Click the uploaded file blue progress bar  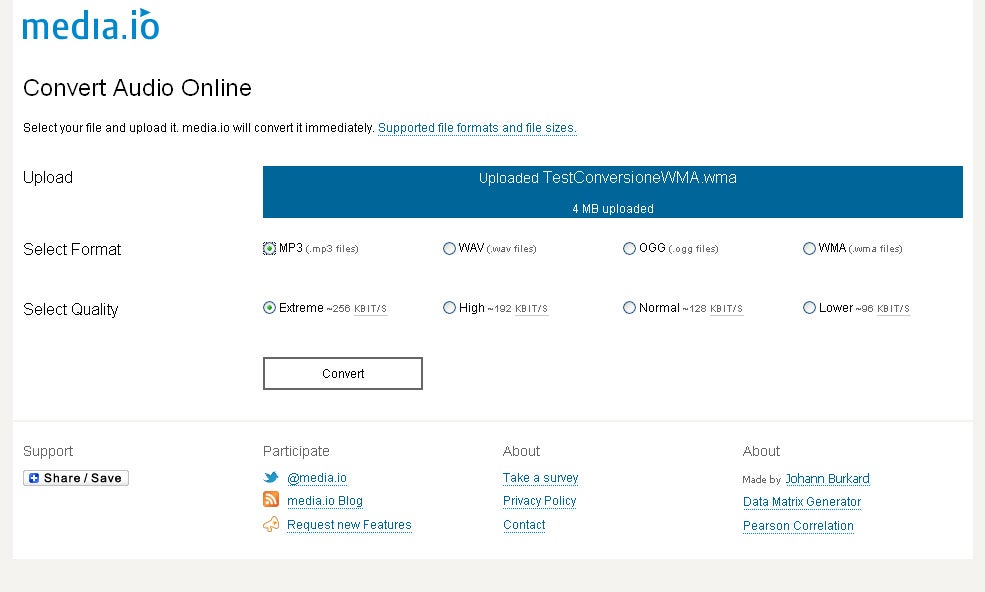(x=612, y=192)
